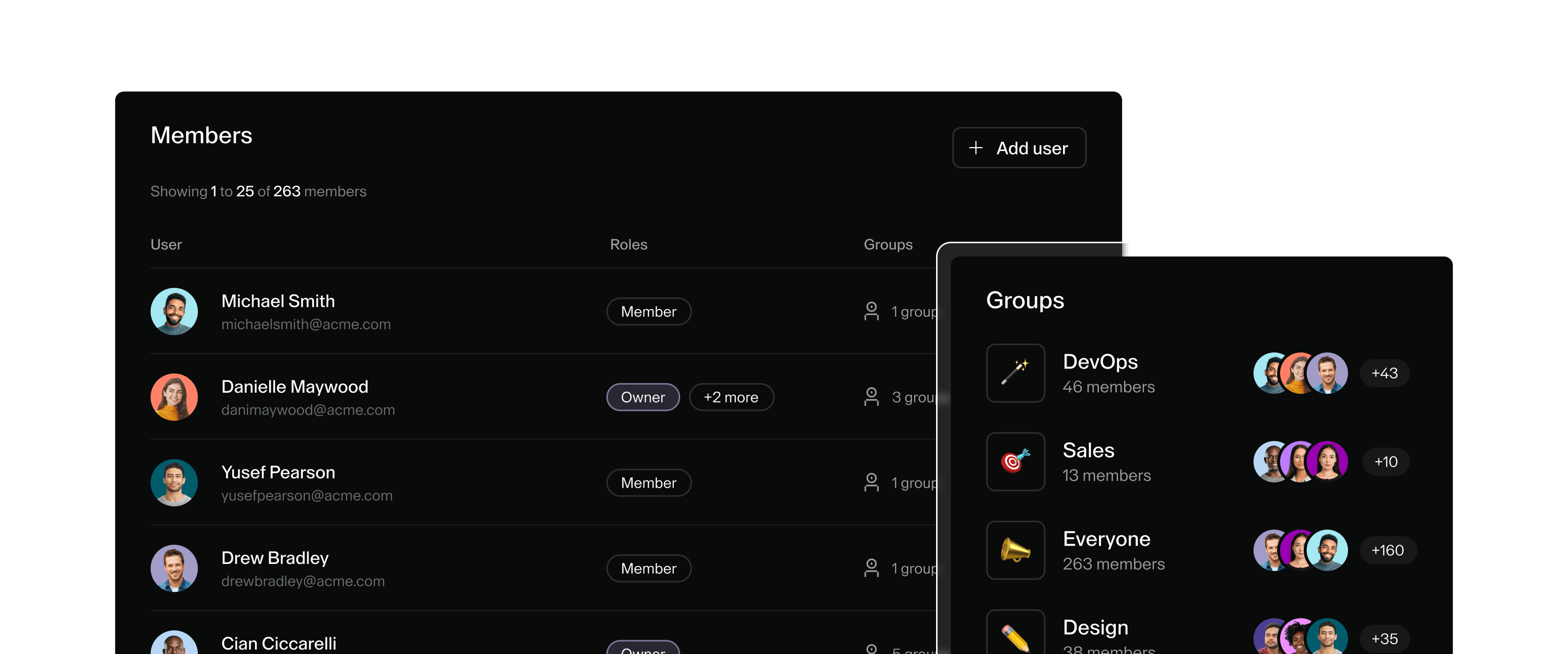Click Cian Ciccarelli's name
This screenshot has width=1568, height=654.
279,644
